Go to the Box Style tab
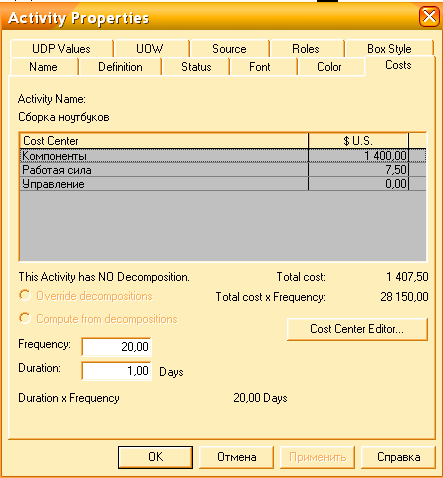 coord(389,49)
